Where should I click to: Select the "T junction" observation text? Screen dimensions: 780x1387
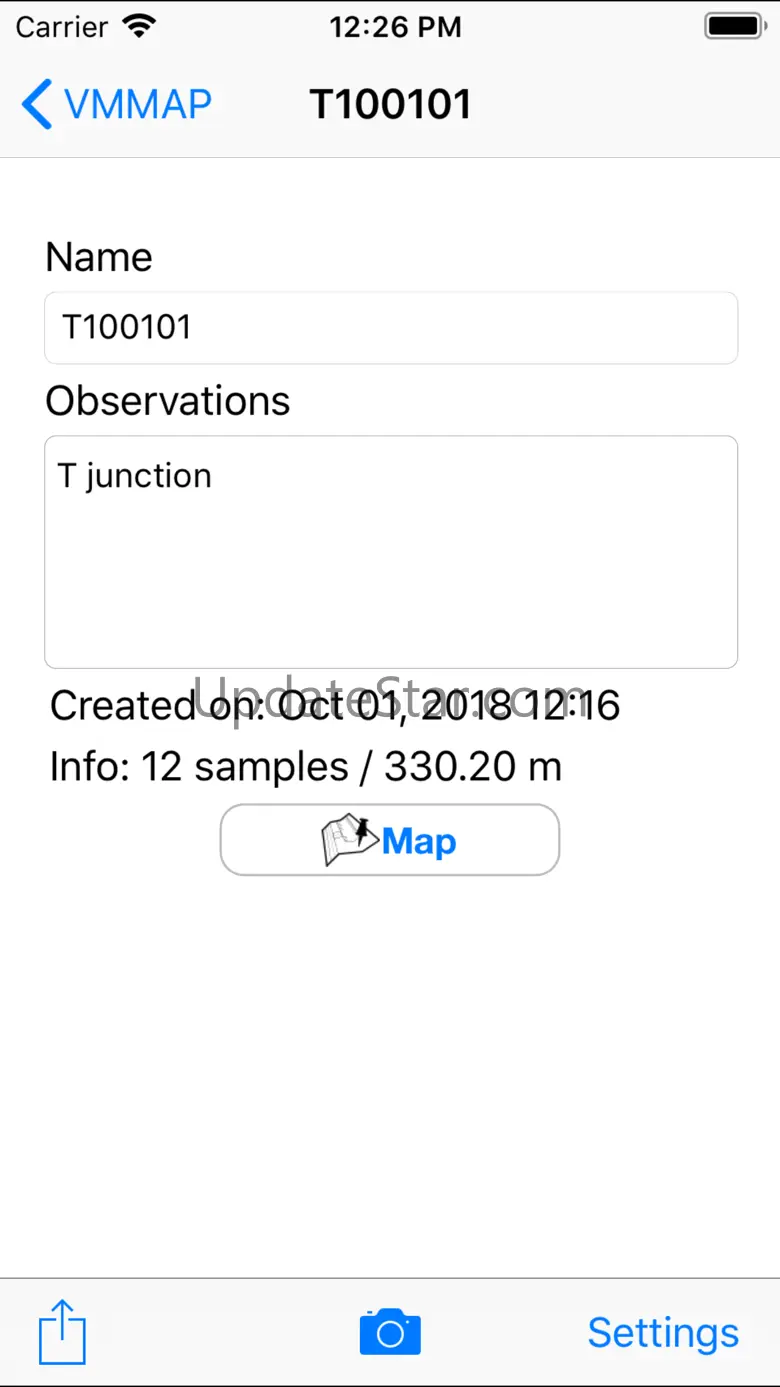coord(135,476)
